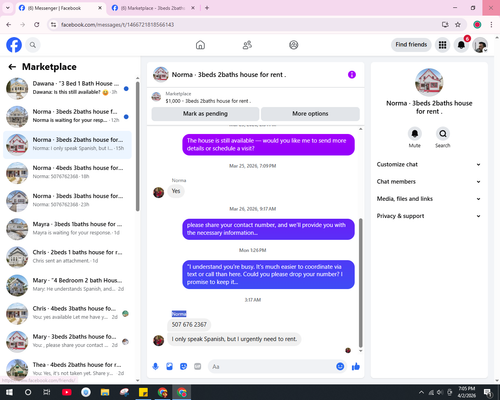Choose a sticker icon
The width and height of the screenshot is (500, 400).
tap(183, 367)
